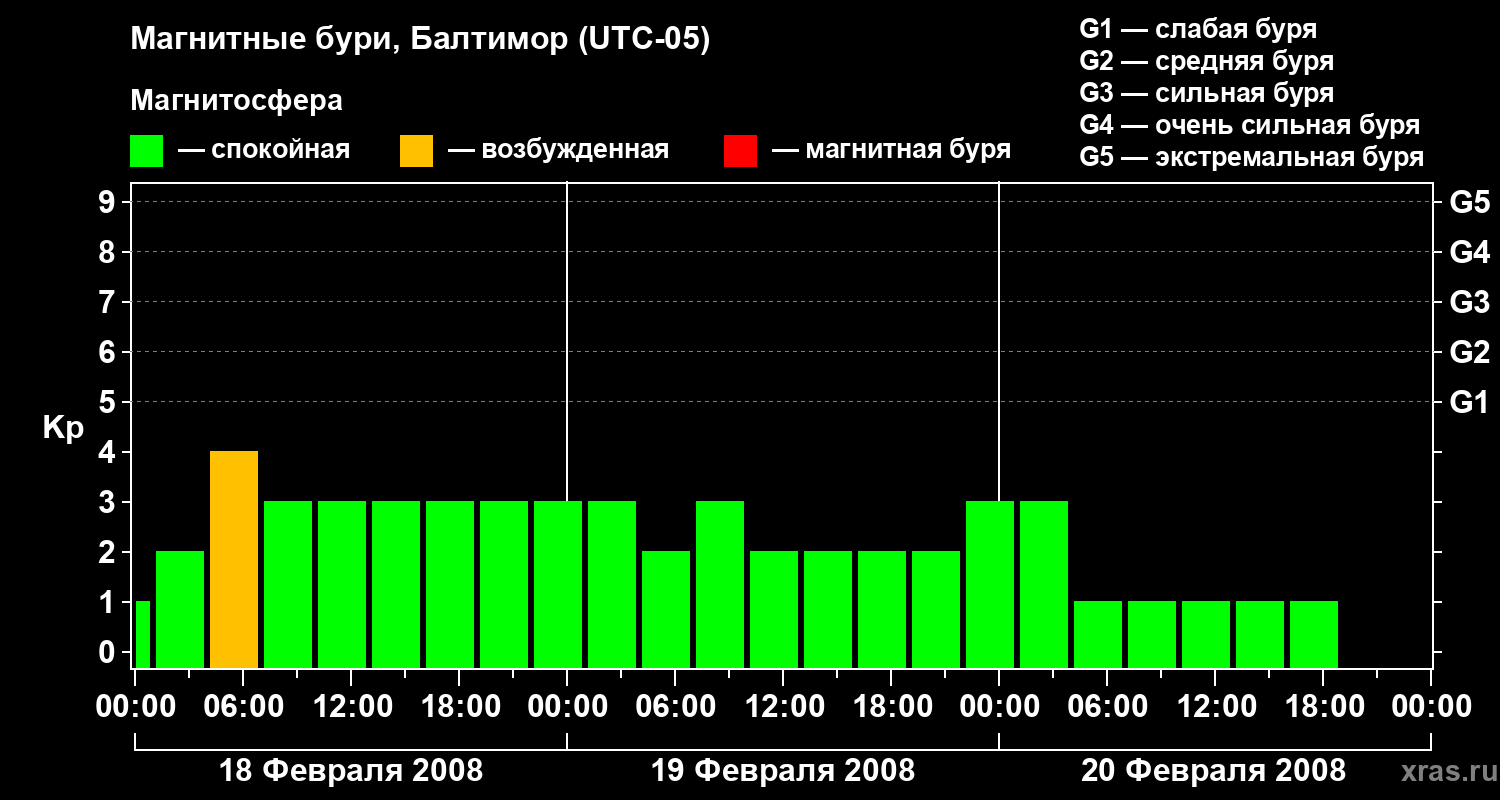
Task: Click the Kp 2 bar over 06:00 on 19 February
Action: point(666,609)
